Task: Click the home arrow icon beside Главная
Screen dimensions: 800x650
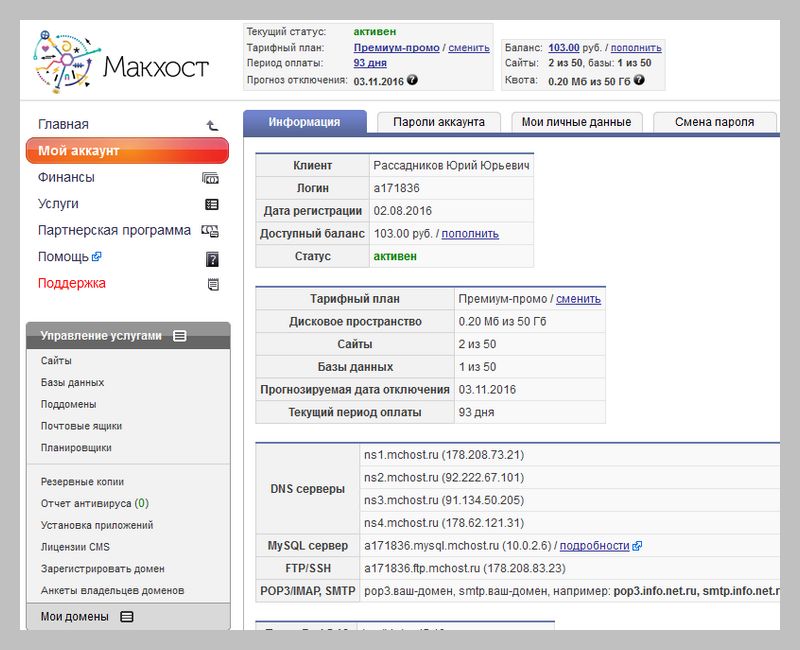Action: [212, 125]
